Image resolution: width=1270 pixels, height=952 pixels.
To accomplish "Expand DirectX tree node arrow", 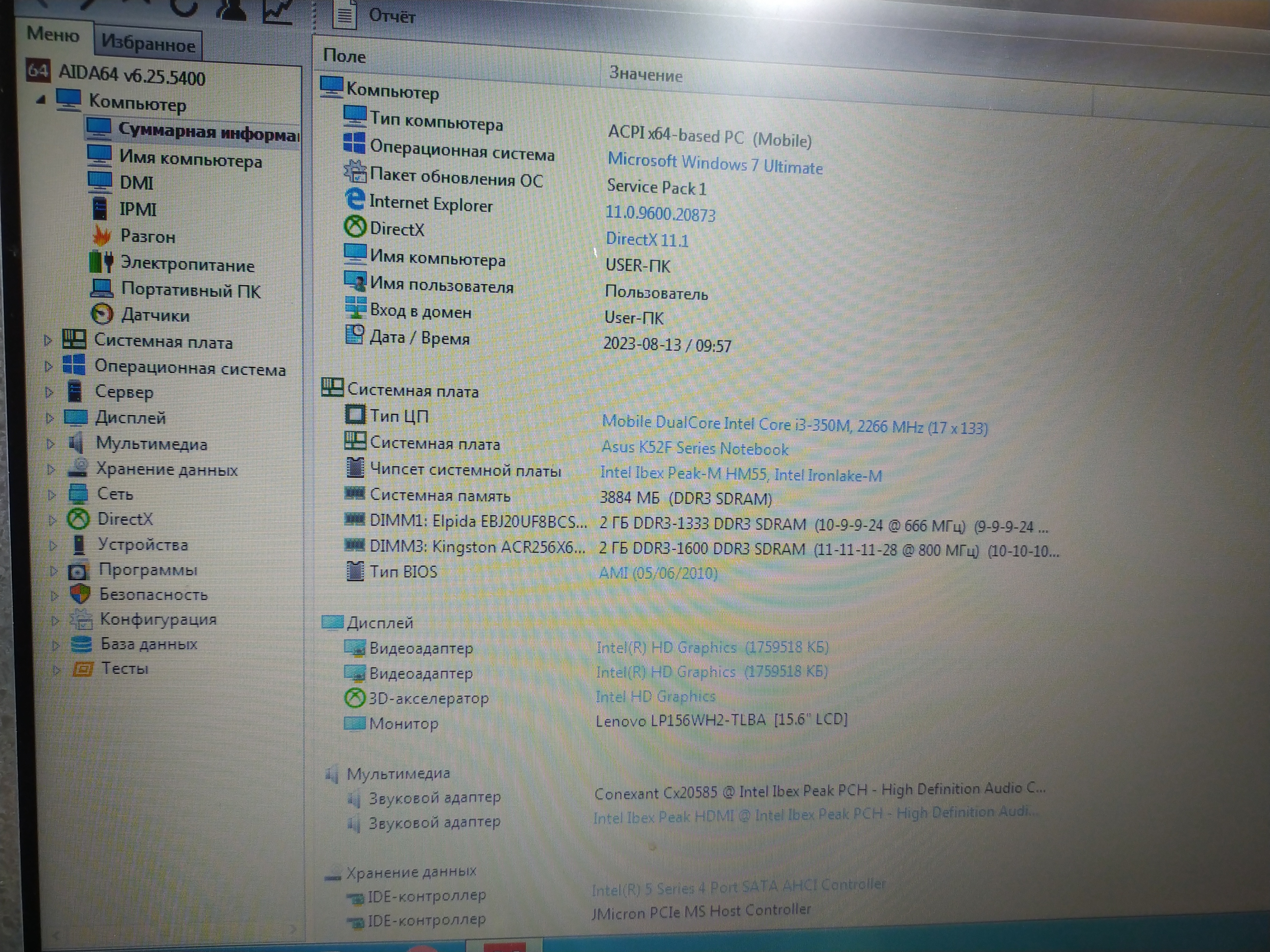I will pos(52,520).
